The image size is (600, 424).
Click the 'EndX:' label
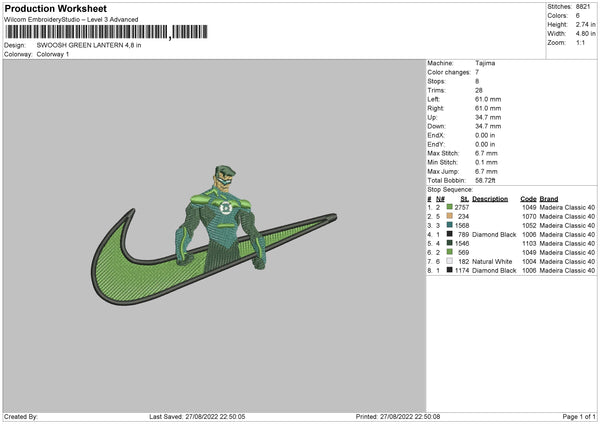pyautogui.click(x=436, y=135)
